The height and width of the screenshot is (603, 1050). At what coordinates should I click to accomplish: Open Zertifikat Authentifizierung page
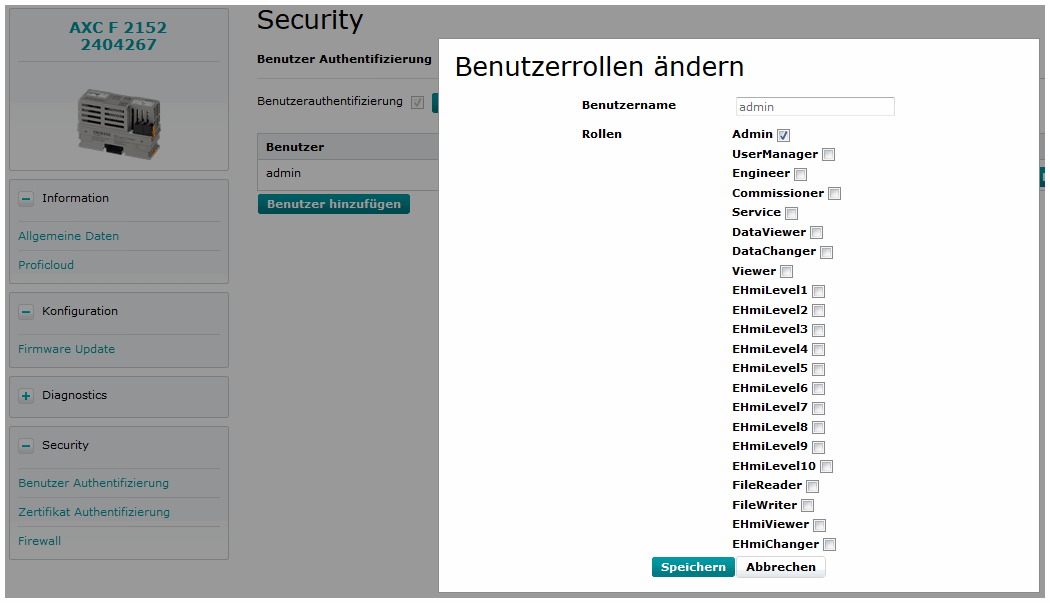click(x=94, y=512)
